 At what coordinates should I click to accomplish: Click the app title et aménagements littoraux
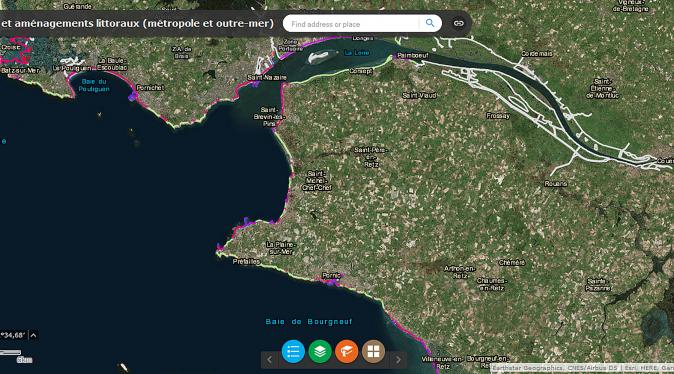137,23
